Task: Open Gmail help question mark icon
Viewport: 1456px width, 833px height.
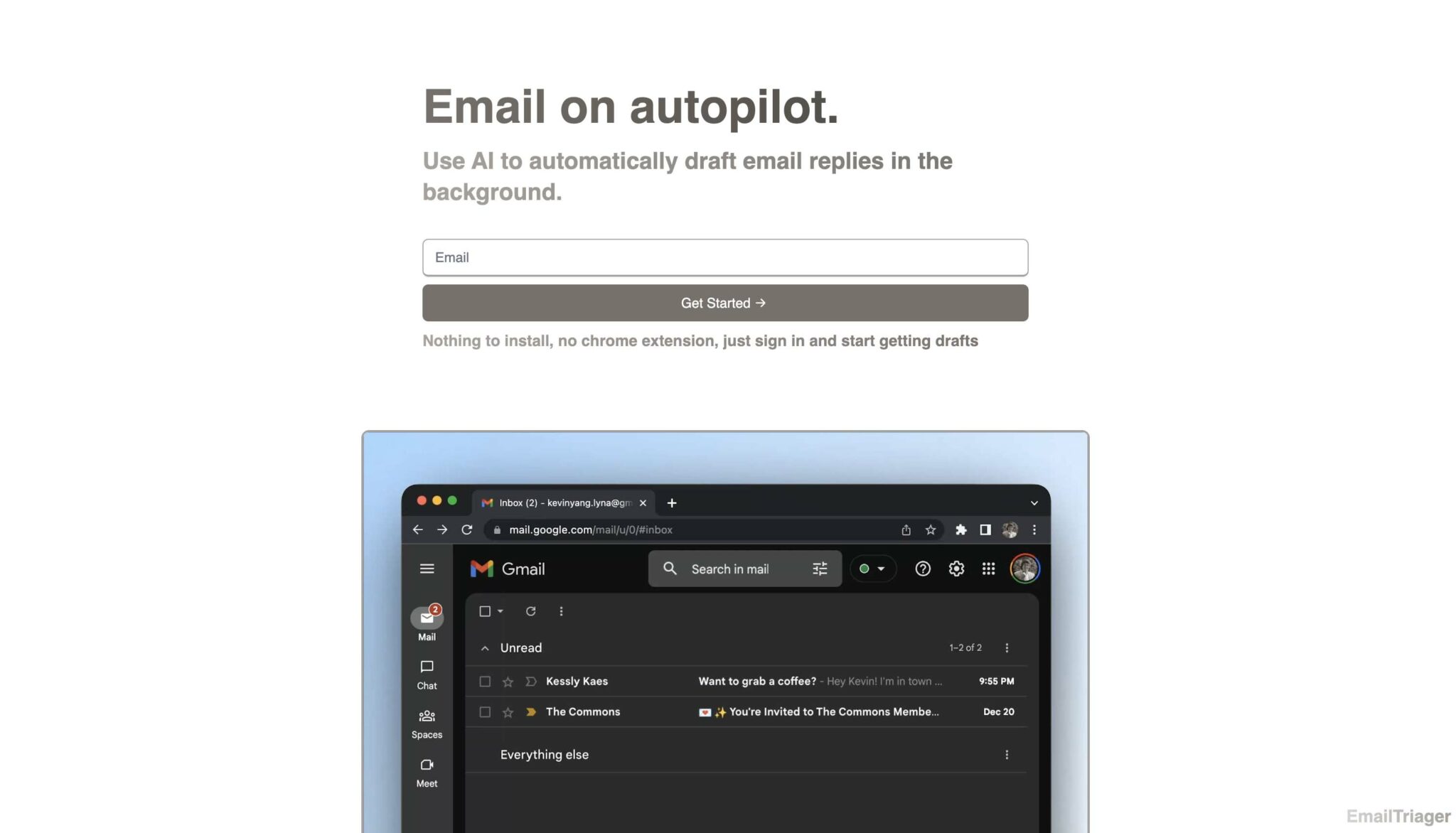Action: 922,569
